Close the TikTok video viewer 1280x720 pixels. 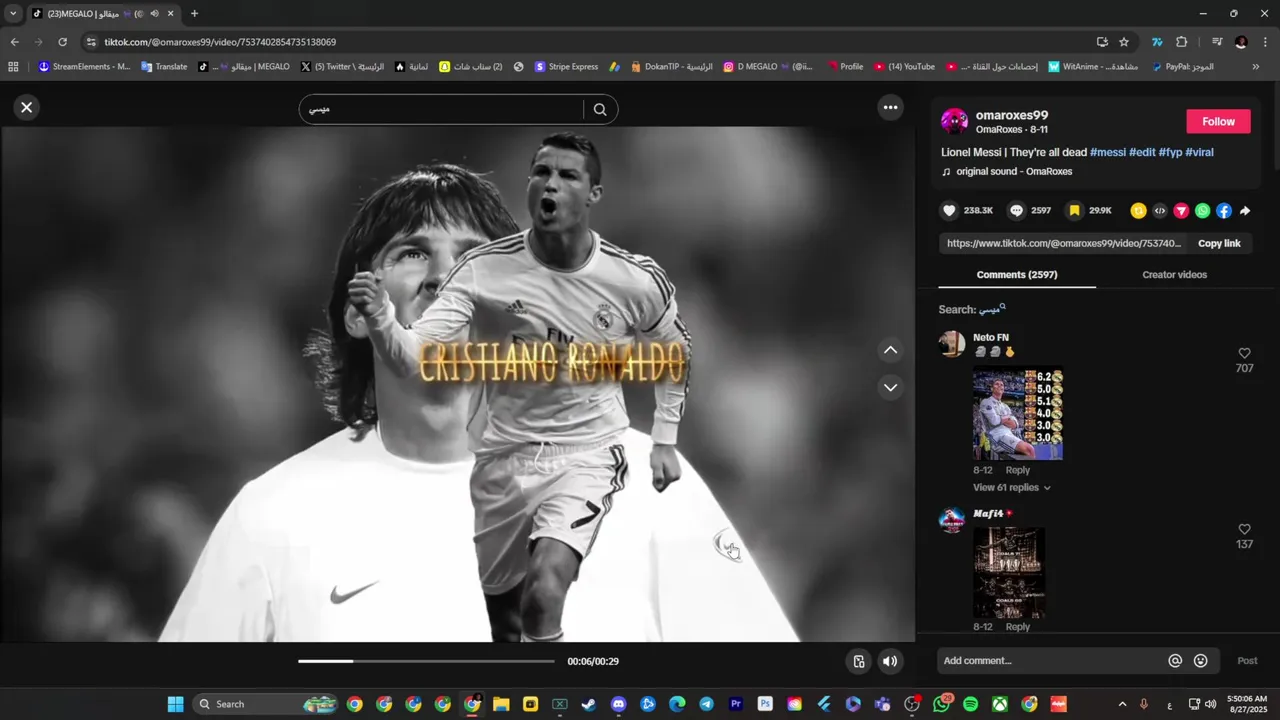point(27,107)
